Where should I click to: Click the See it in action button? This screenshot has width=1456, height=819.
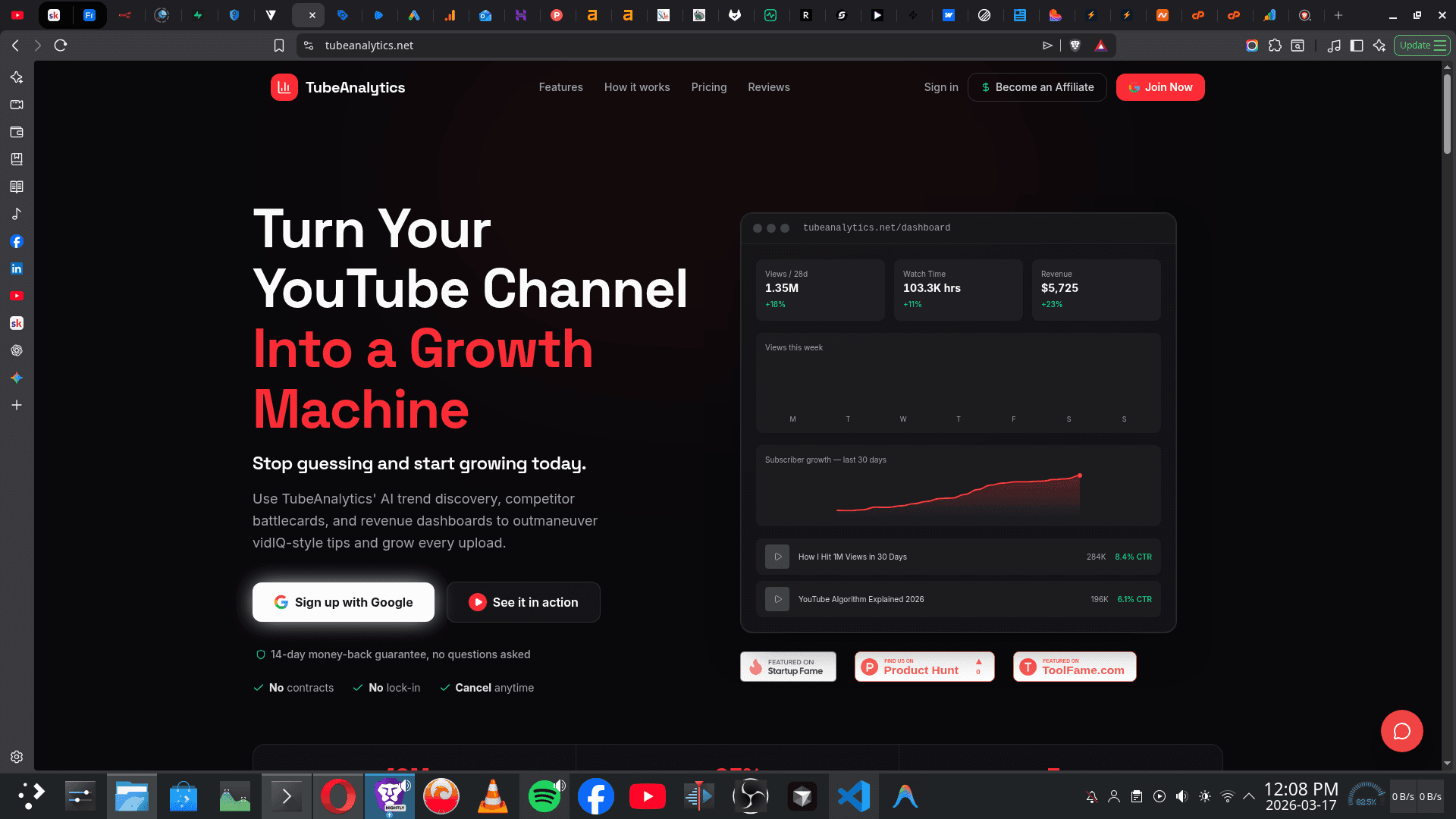tap(523, 601)
